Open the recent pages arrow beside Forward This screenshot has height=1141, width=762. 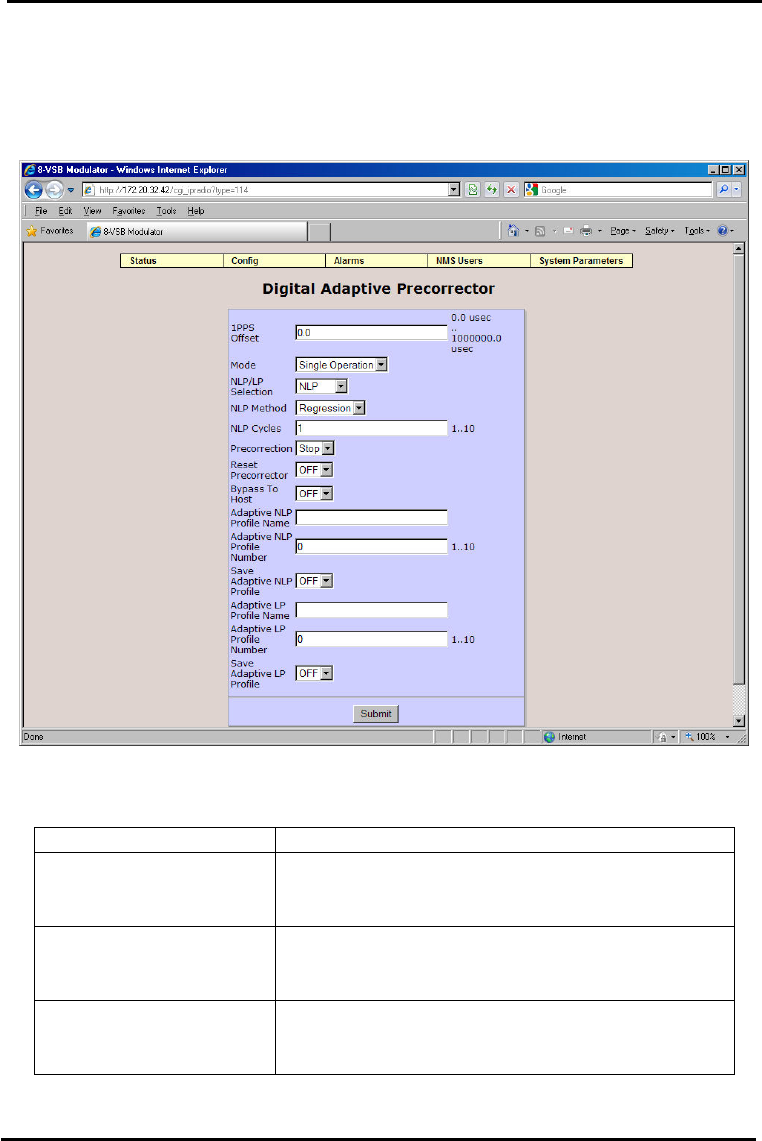point(71,190)
